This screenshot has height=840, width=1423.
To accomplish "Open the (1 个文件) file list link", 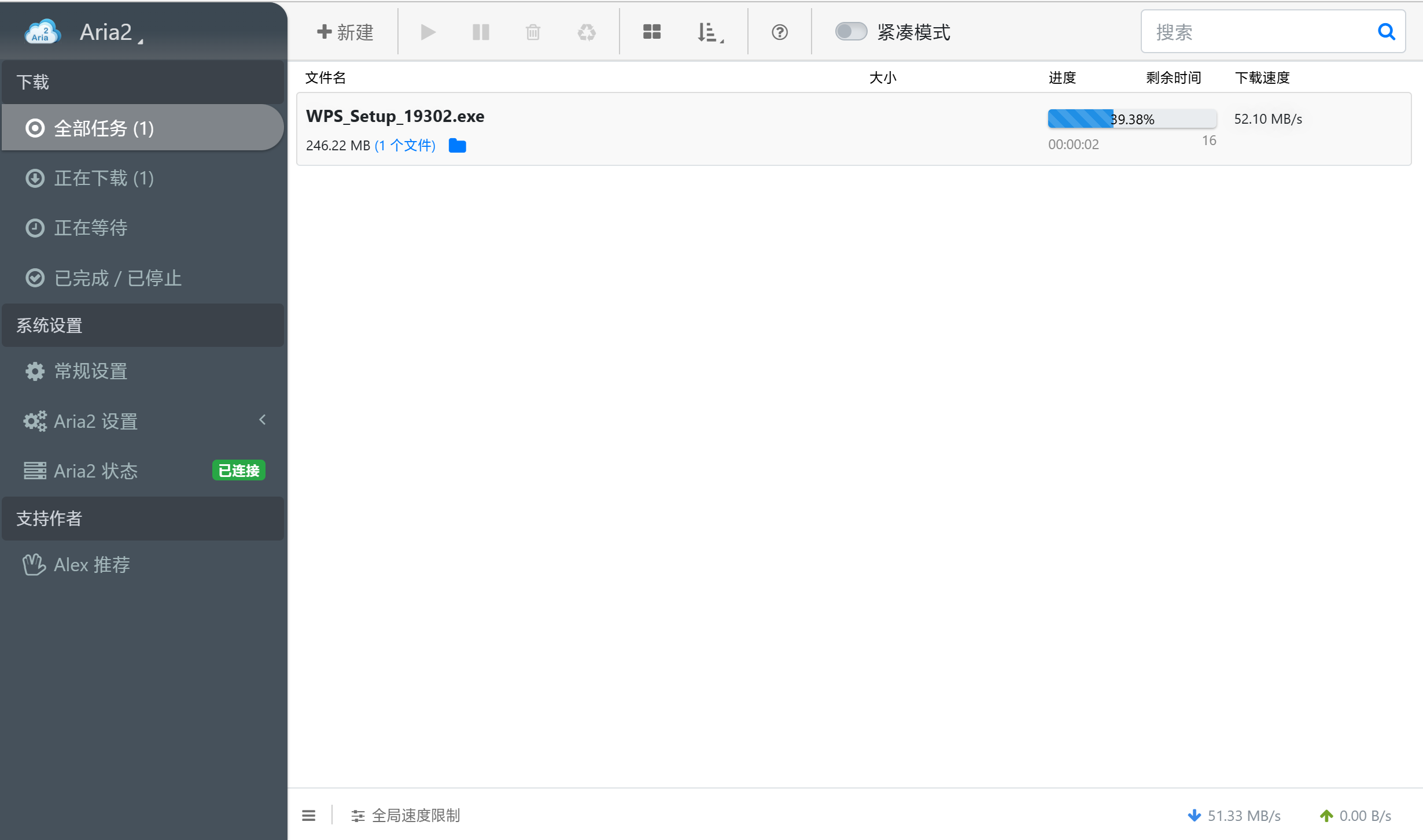I will tap(405, 145).
